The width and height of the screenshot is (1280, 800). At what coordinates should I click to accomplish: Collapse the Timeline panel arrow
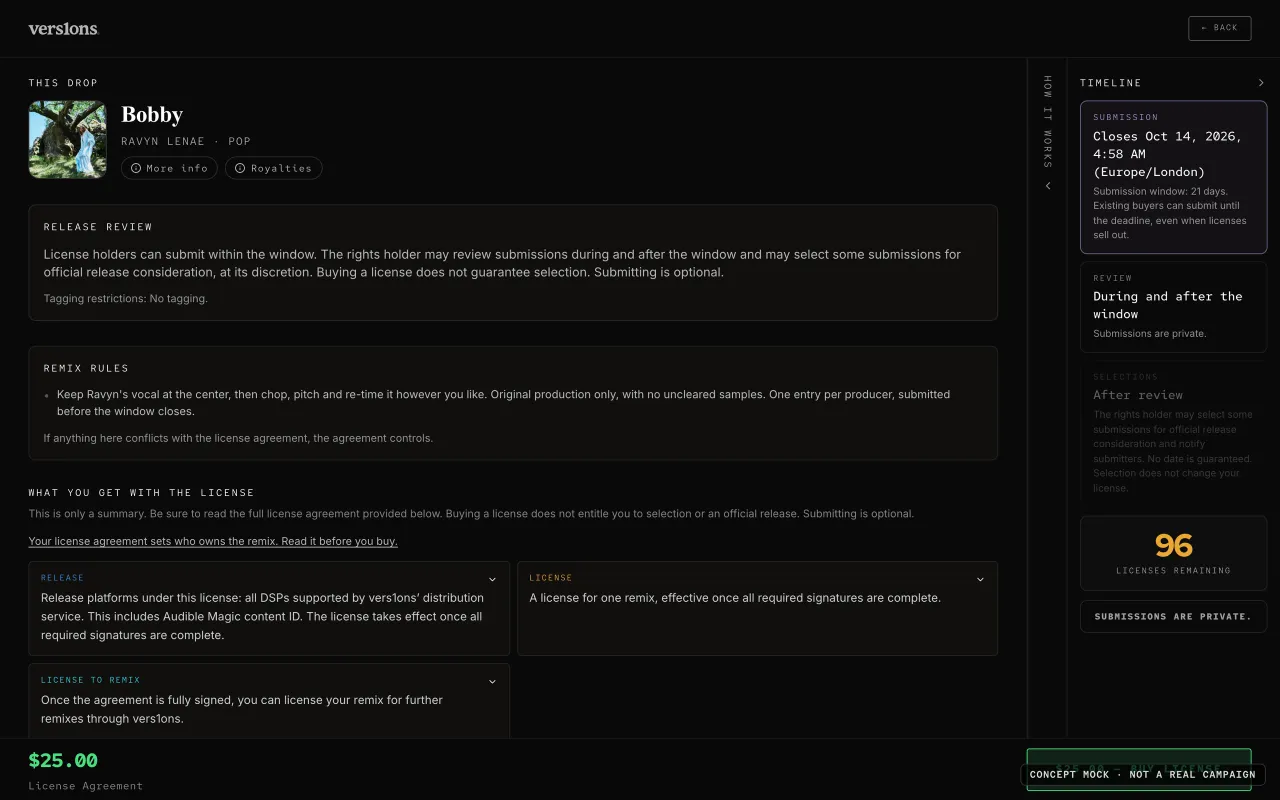[1261, 83]
